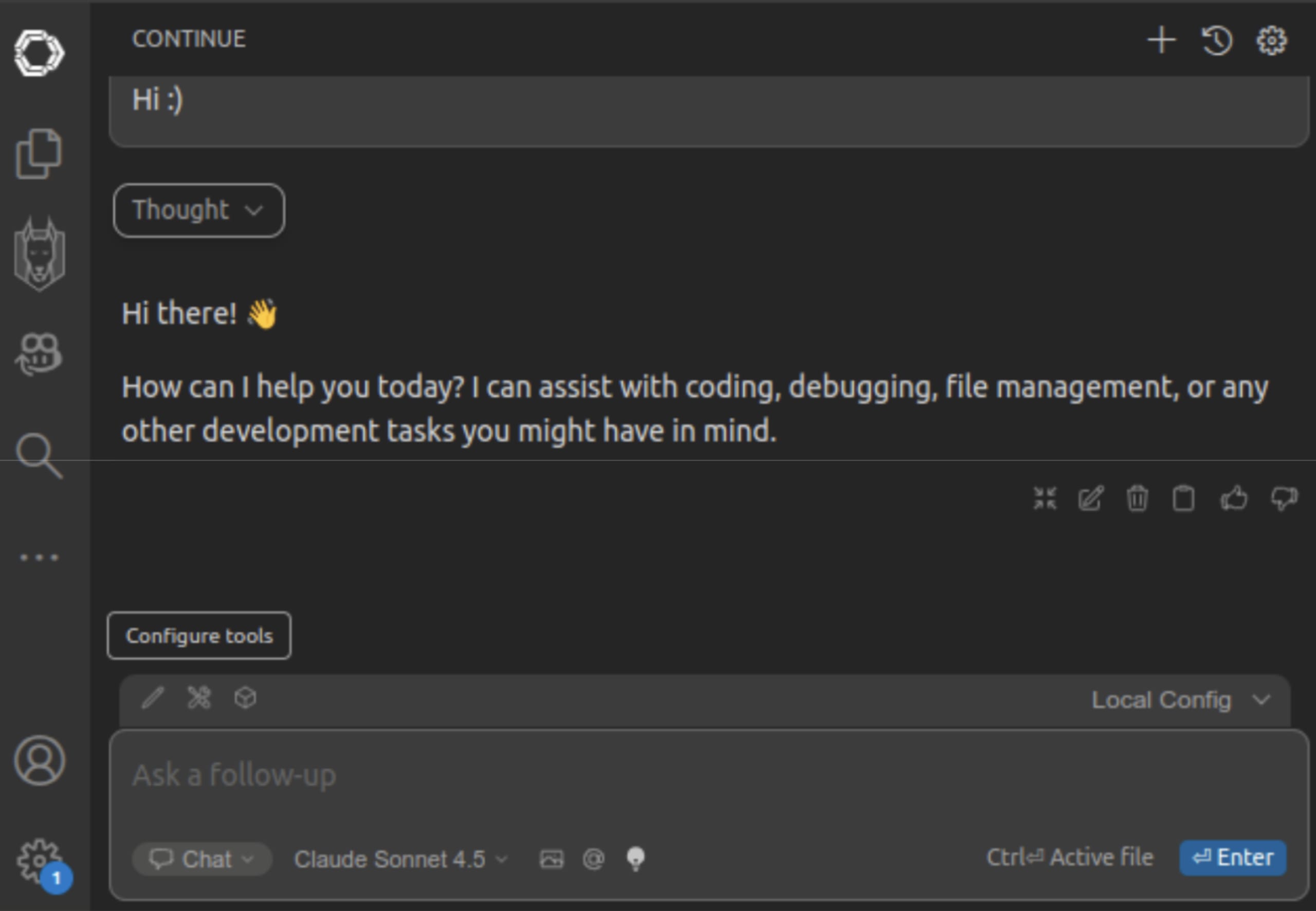Open Continue settings via top gear icon
This screenshot has height=911, width=1316.
pyautogui.click(x=1271, y=40)
